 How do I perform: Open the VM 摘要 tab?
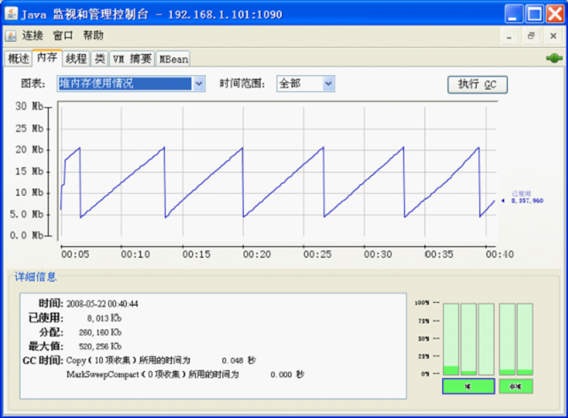pyautogui.click(x=132, y=59)
